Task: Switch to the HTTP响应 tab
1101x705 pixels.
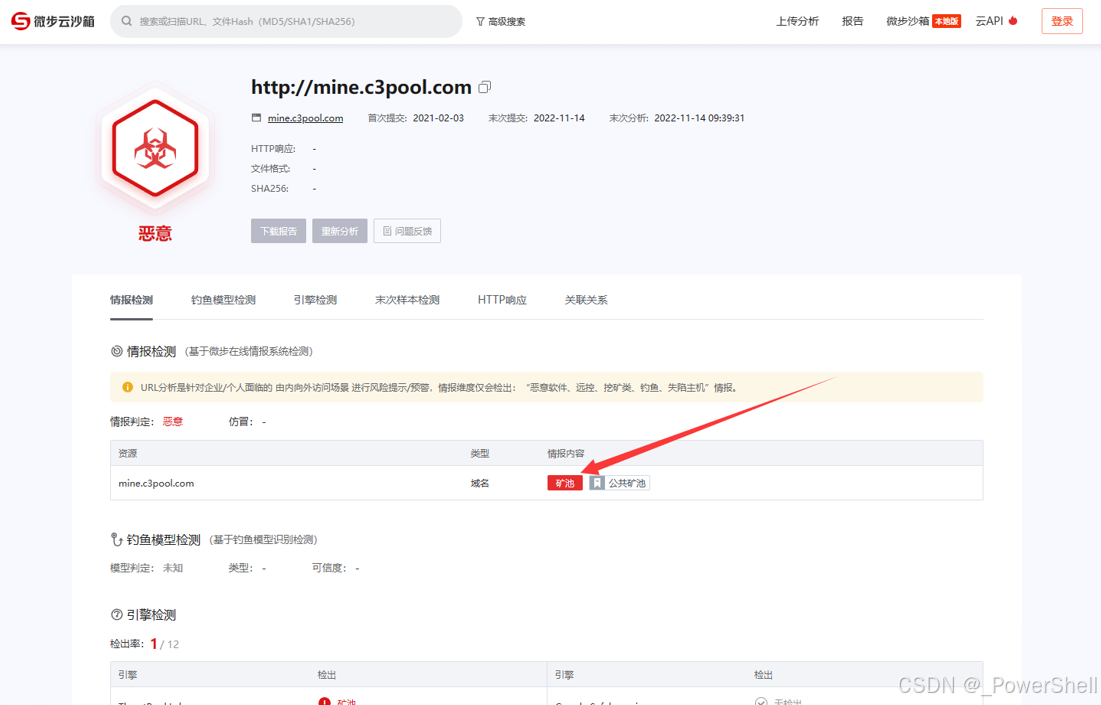Action: pos(502,300)
